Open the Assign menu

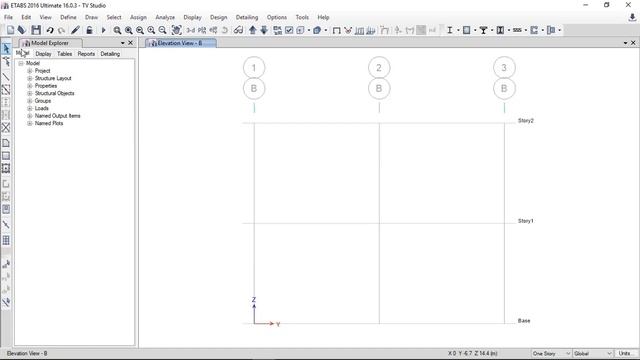click(x=138, y=17)
